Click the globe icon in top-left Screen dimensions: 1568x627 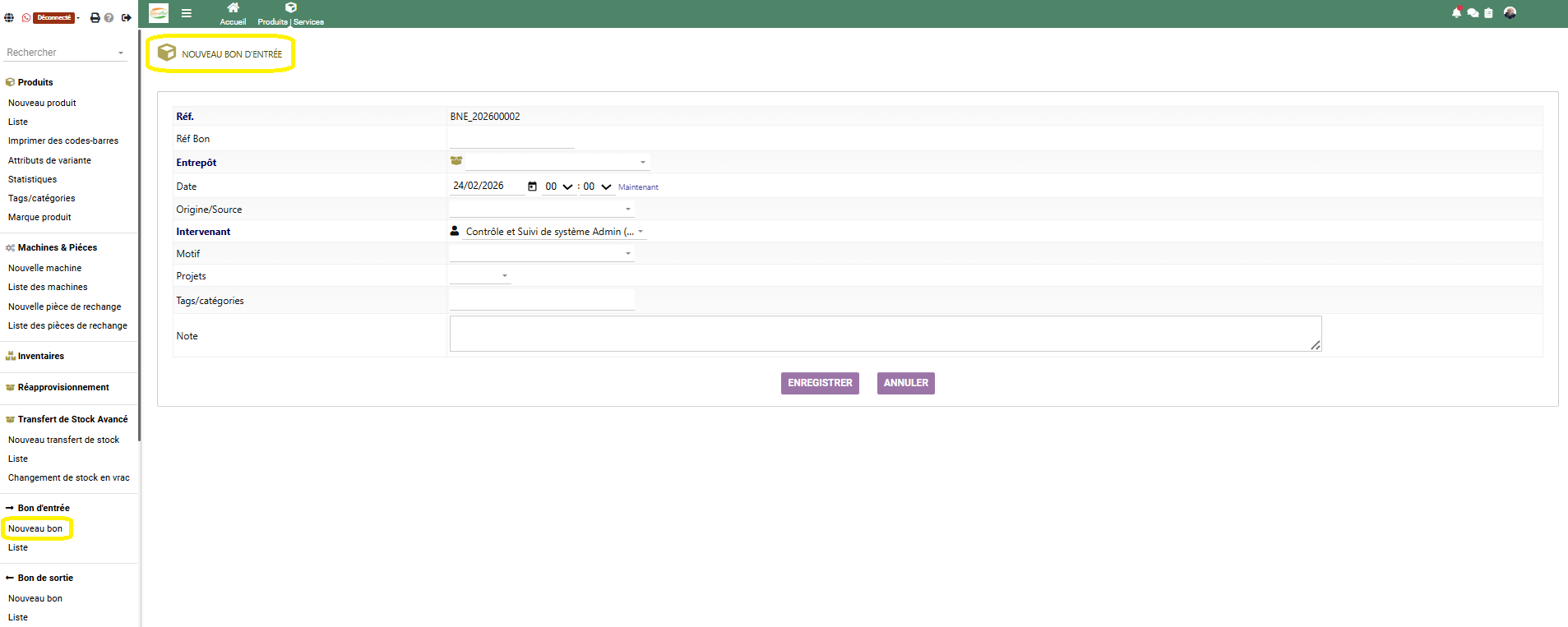point(9,17)
